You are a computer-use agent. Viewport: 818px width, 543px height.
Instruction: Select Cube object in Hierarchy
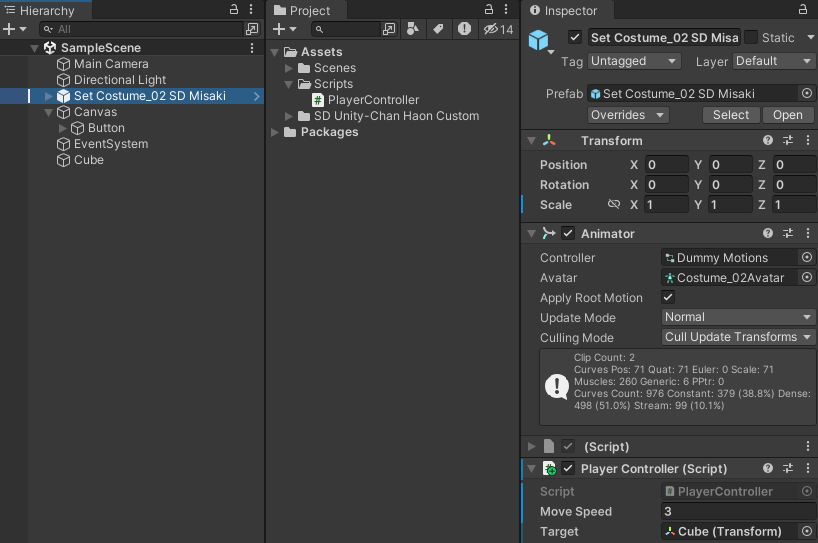[89, 160]
